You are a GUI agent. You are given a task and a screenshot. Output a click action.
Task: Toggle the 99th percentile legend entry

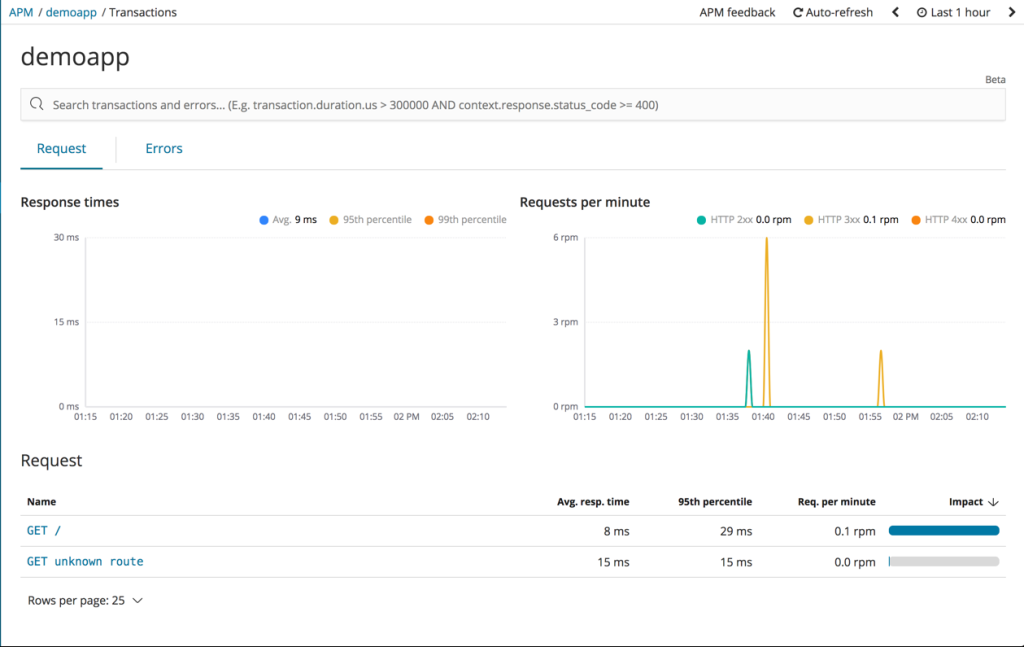(x=465, y=219)
